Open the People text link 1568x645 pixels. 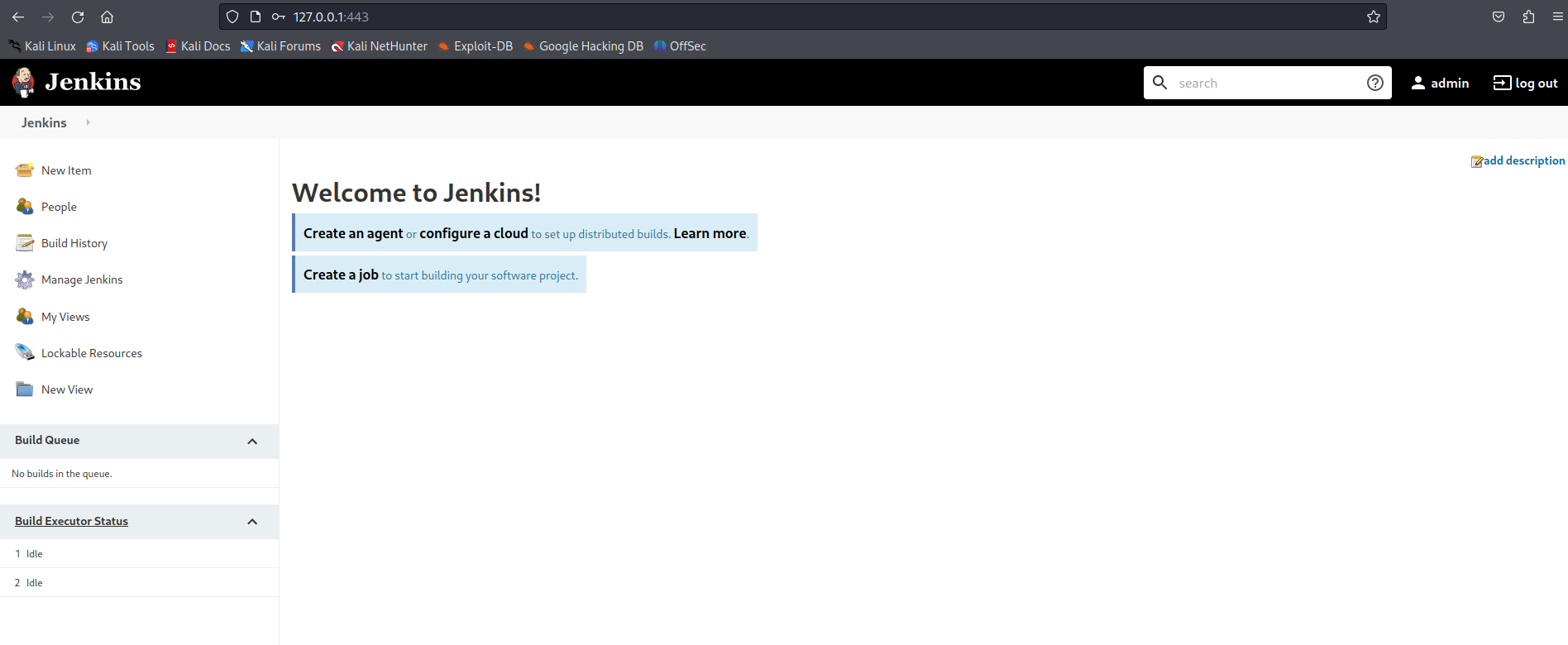(59, 207)
